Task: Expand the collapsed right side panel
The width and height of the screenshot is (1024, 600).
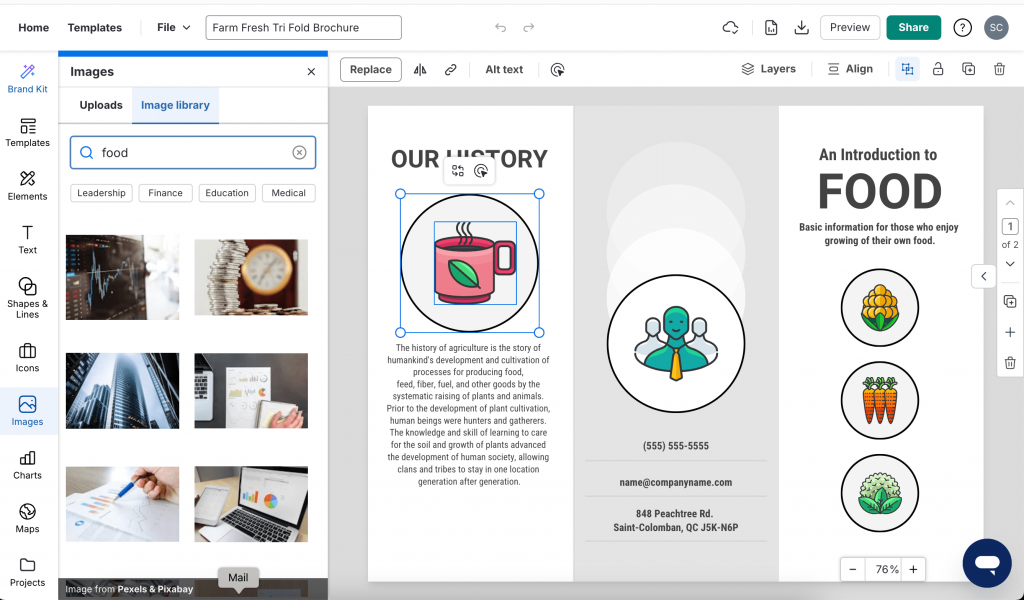Action: click(x=983, y=276)
